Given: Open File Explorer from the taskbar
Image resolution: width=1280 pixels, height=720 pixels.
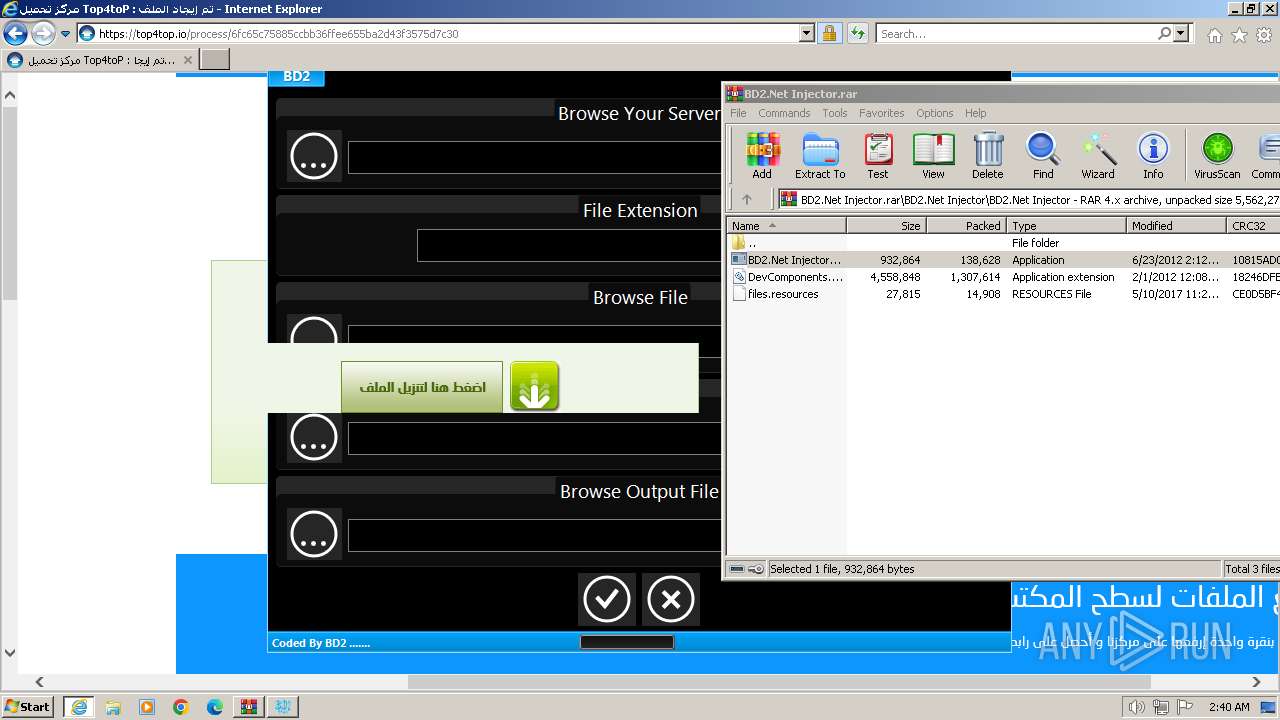Looking at the screenshot, I should click(x=113, y=707).
